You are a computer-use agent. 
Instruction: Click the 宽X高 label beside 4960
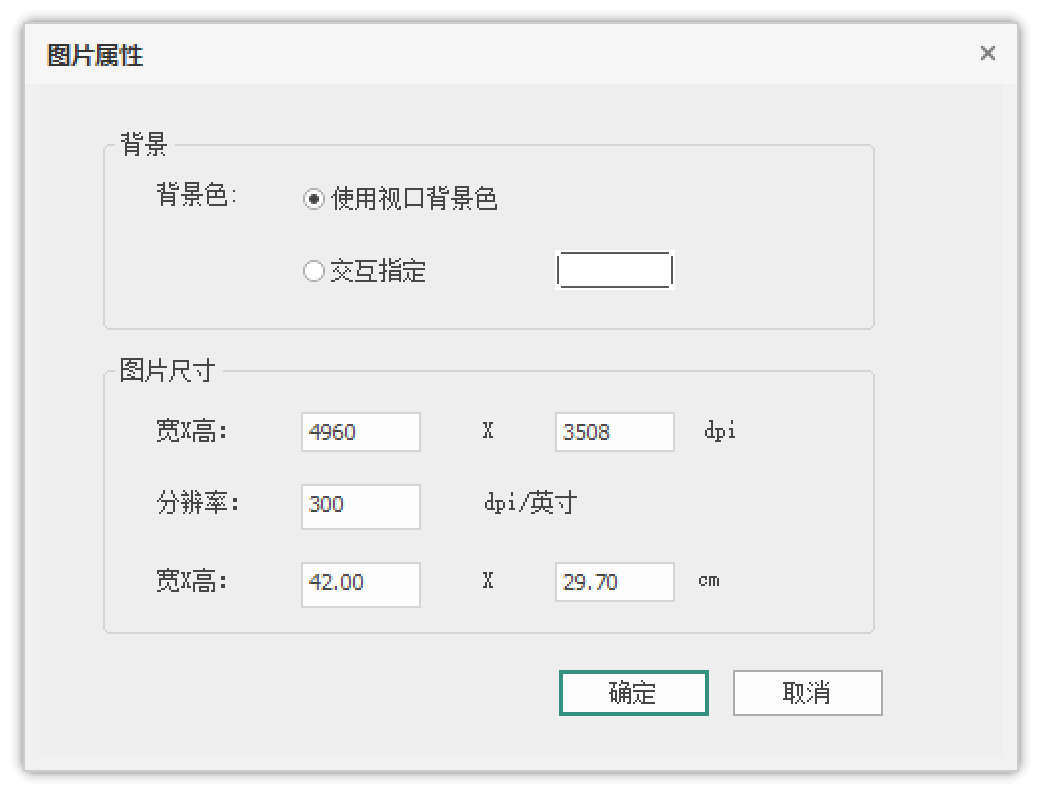pyautogui.click(x=192, y=432)
